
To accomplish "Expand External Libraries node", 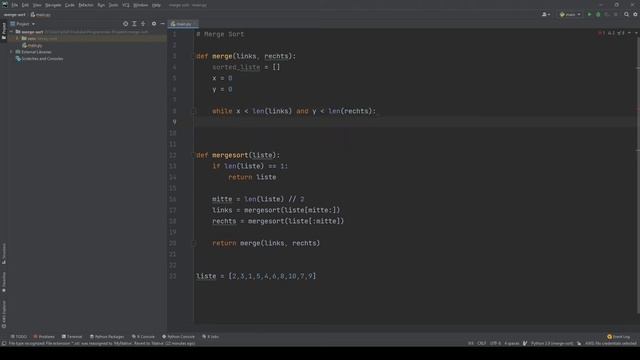I will (x=12, y=52).
